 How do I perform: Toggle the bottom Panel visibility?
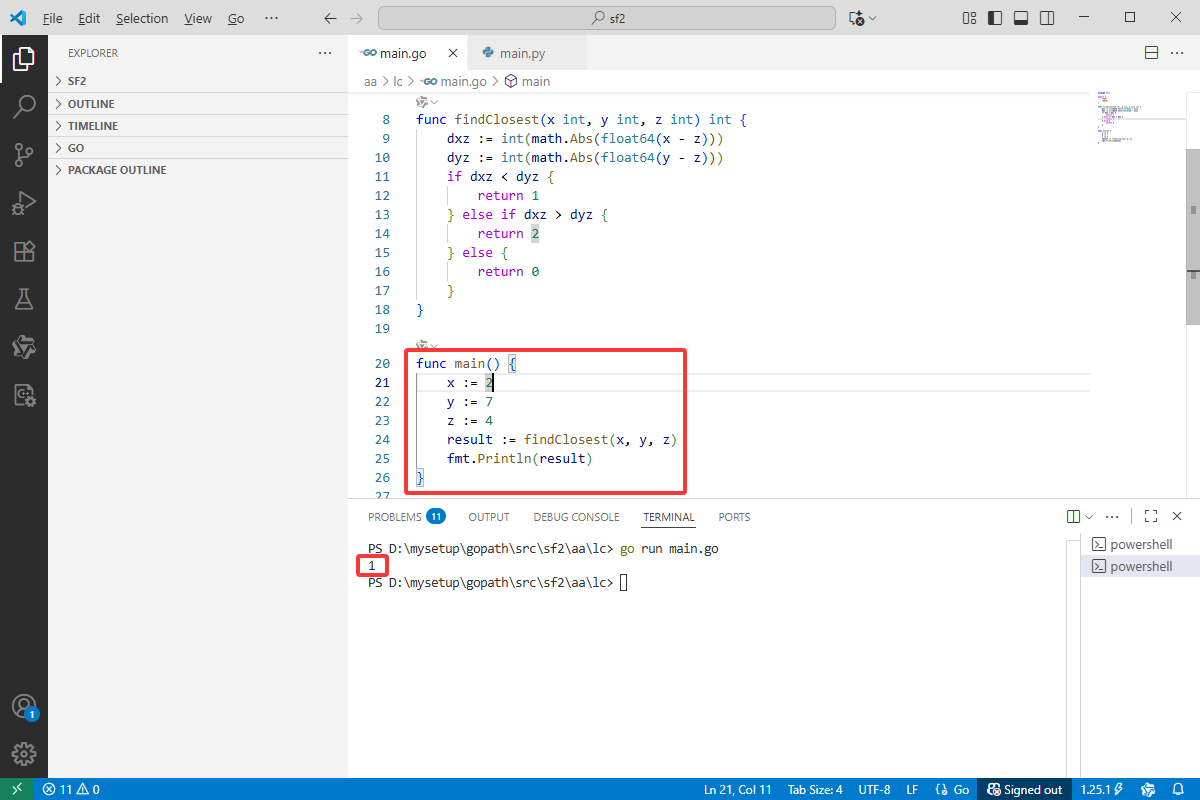click(1021, 18)
